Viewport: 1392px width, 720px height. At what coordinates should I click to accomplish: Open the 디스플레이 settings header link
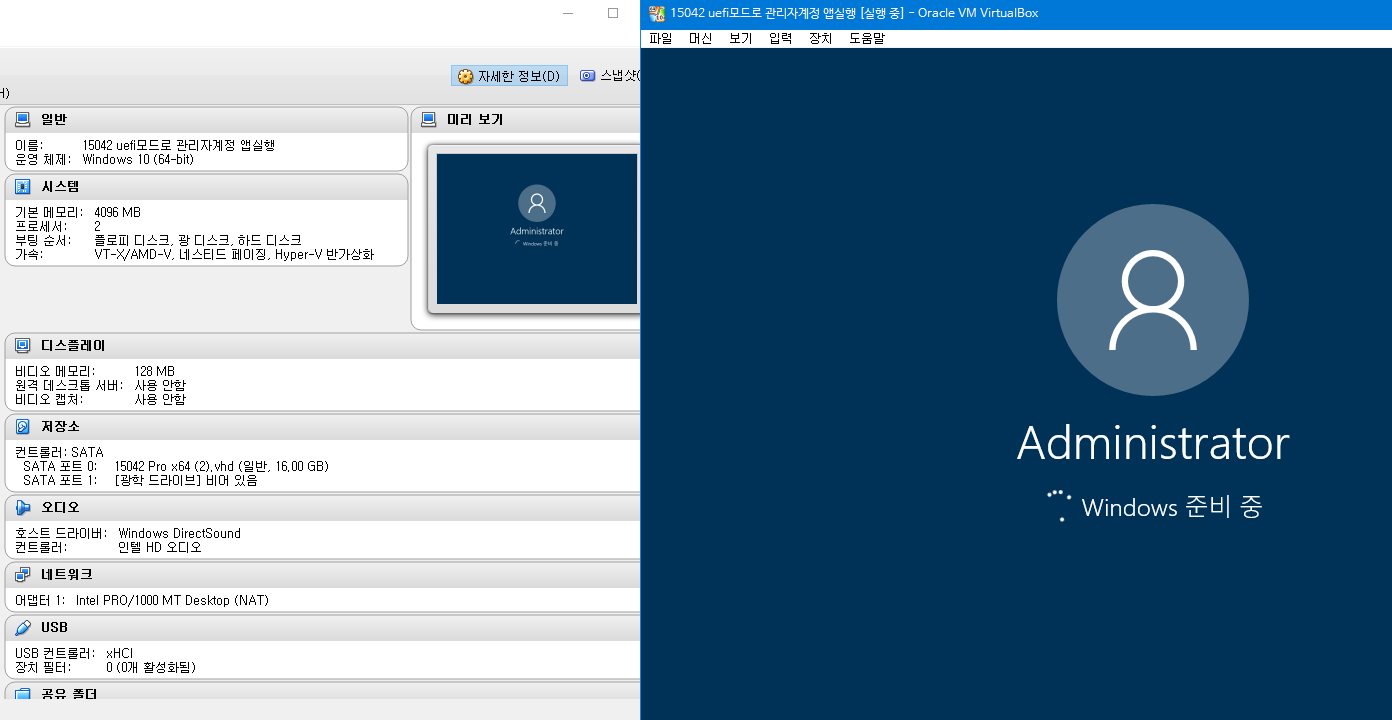coord(73,345)
